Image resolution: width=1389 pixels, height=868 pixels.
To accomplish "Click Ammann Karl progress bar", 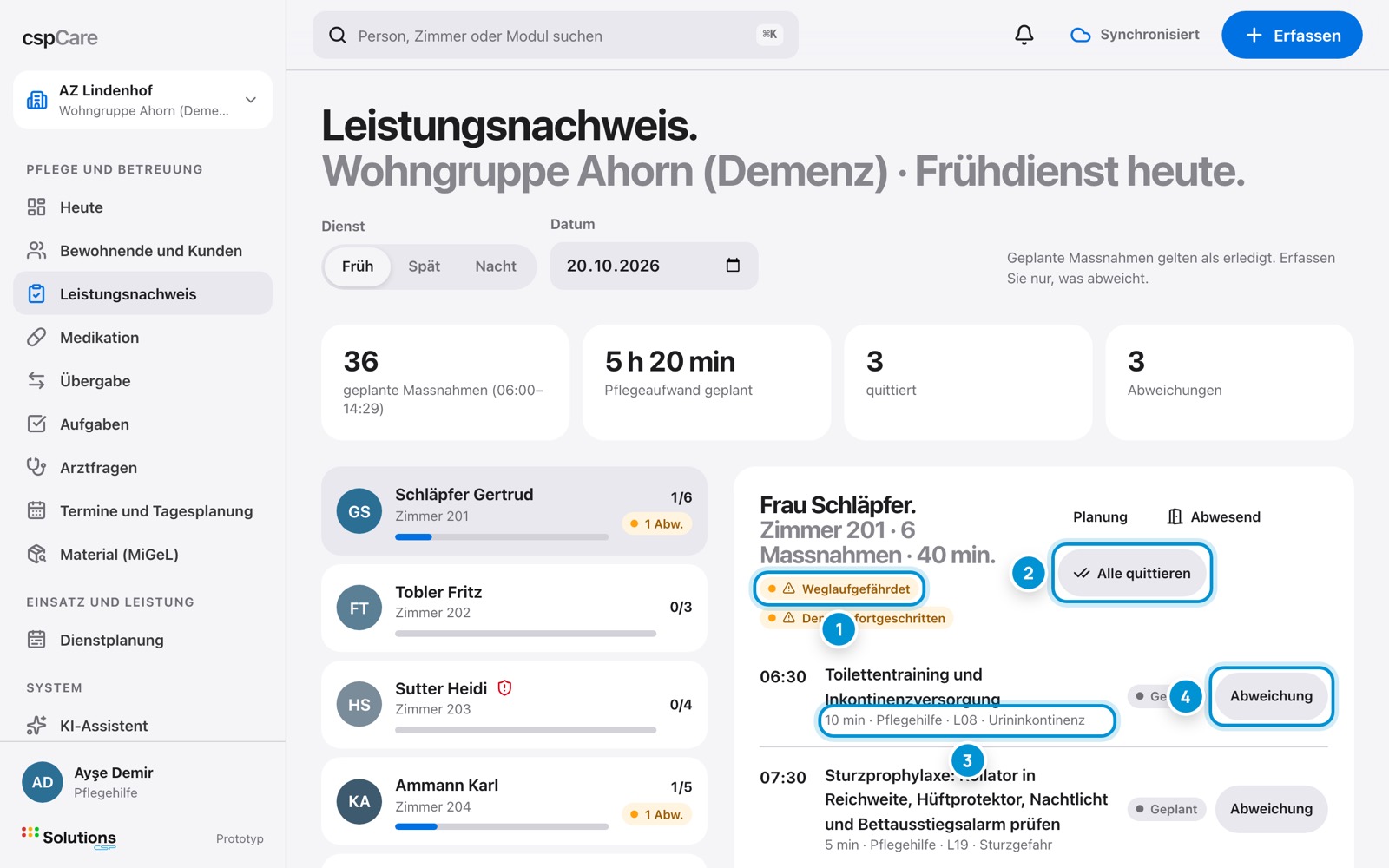I will [x=502, y=826].
